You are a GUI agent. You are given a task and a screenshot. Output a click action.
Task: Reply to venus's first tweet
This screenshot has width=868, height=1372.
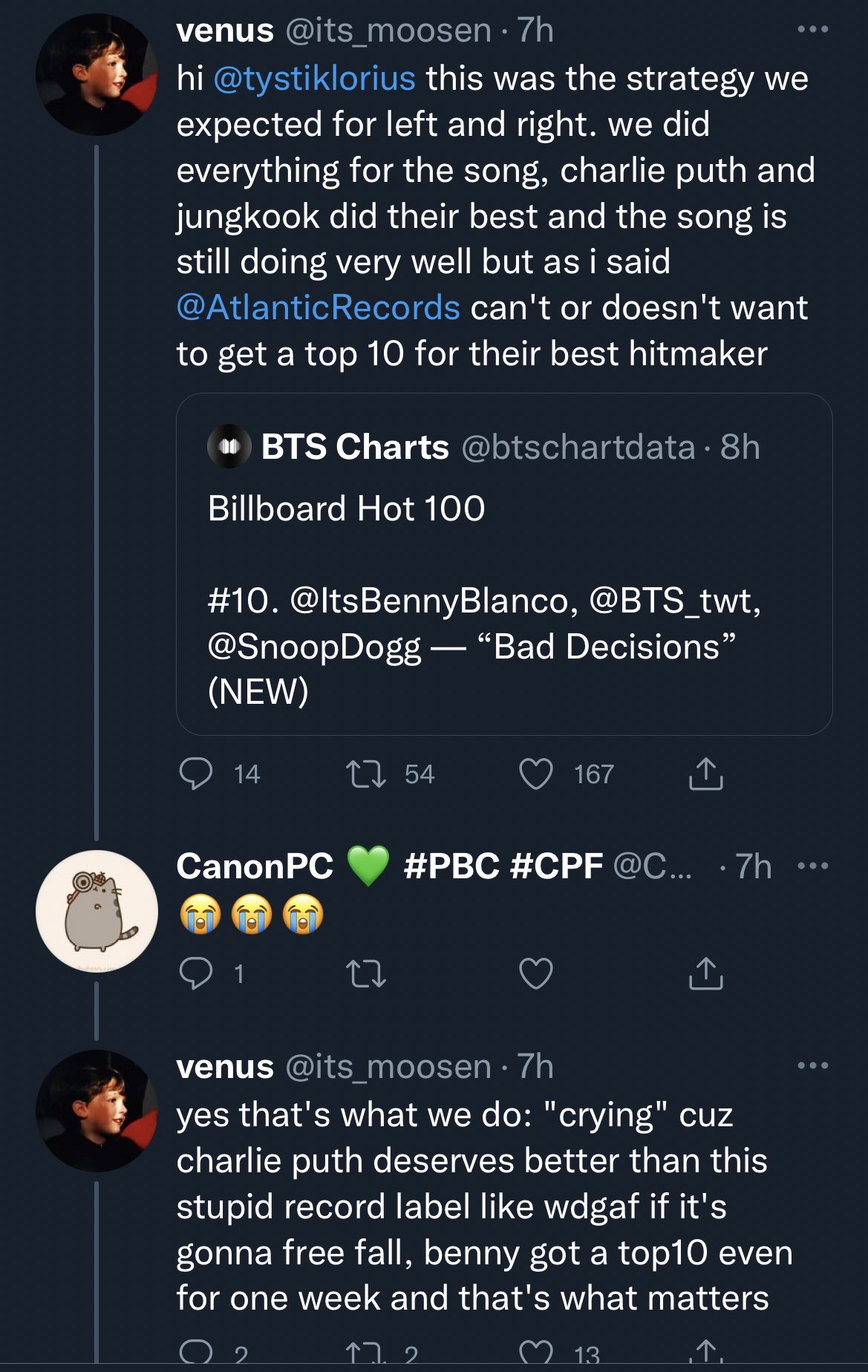(196, 774)
